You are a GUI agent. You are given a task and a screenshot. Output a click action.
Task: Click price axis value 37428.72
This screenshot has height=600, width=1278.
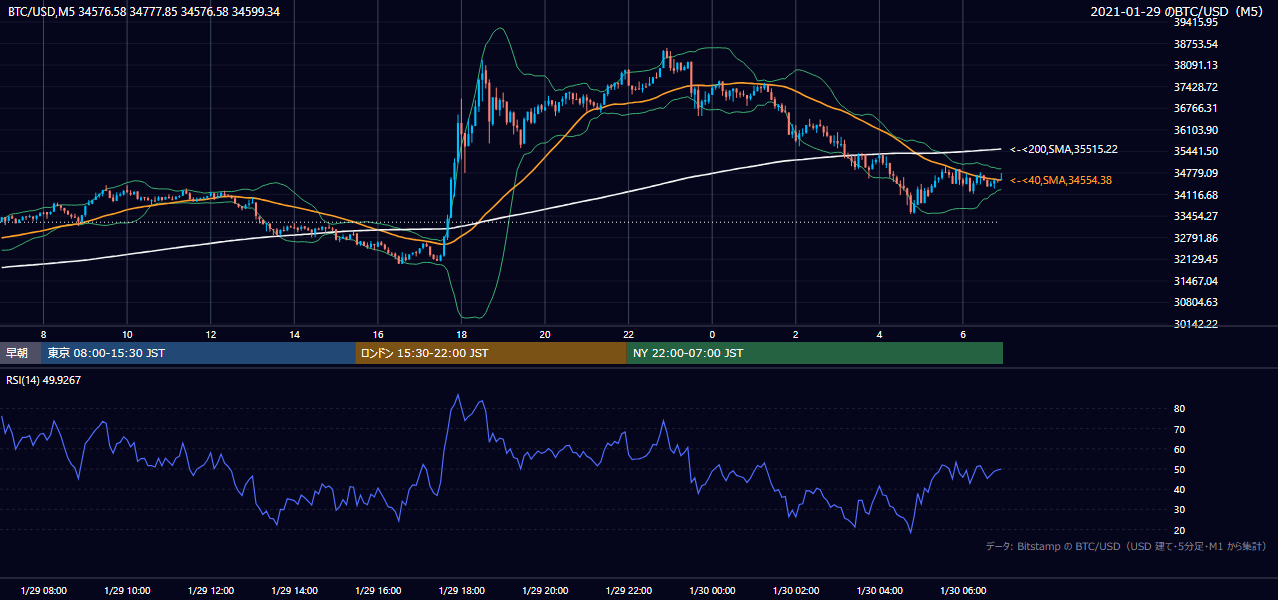pyautogui.click(x=1195, y=87)
